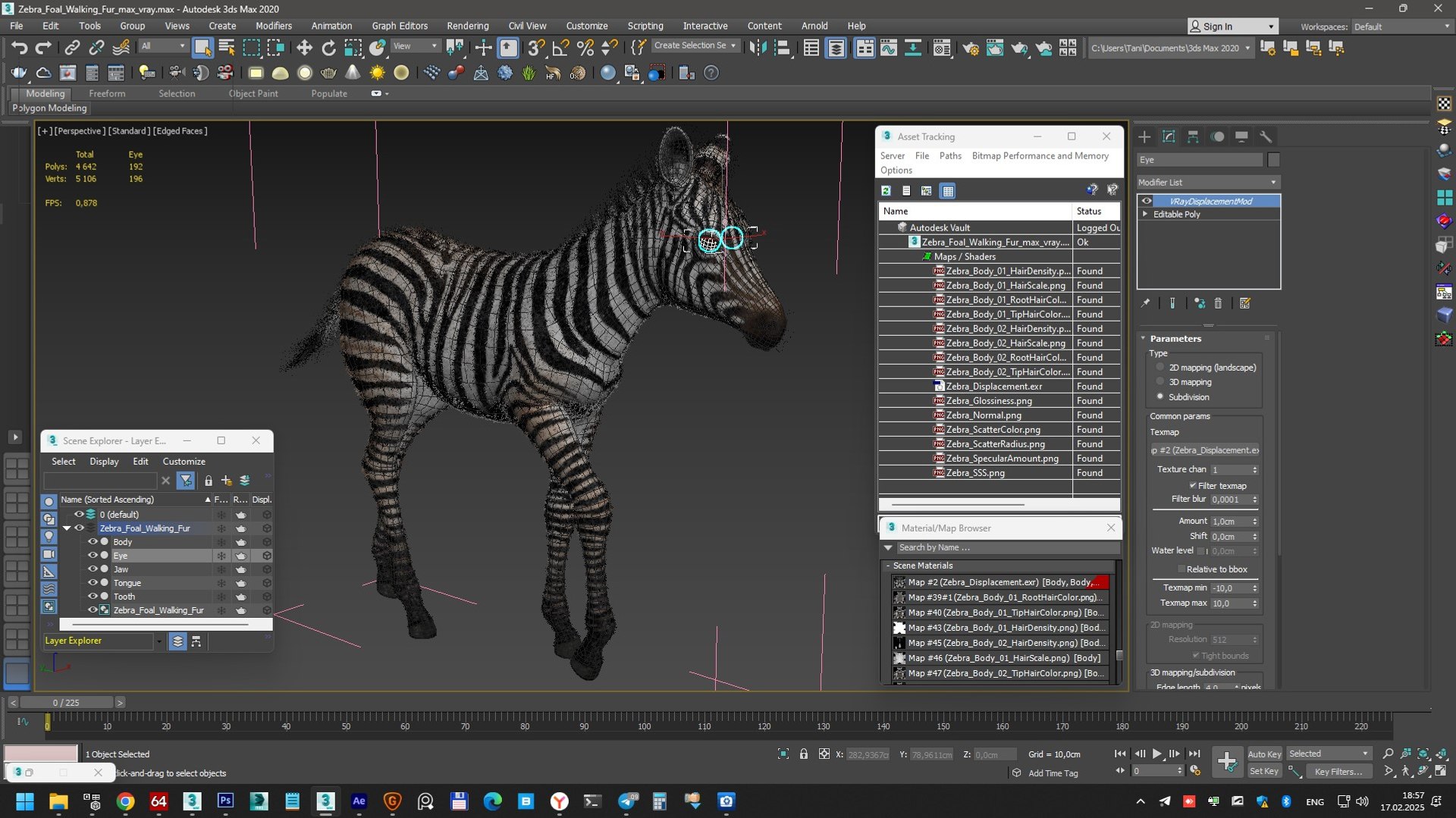Click the Redo arrow in the main toolbar
The image size is (1456, 818).
tap(43, 48)
